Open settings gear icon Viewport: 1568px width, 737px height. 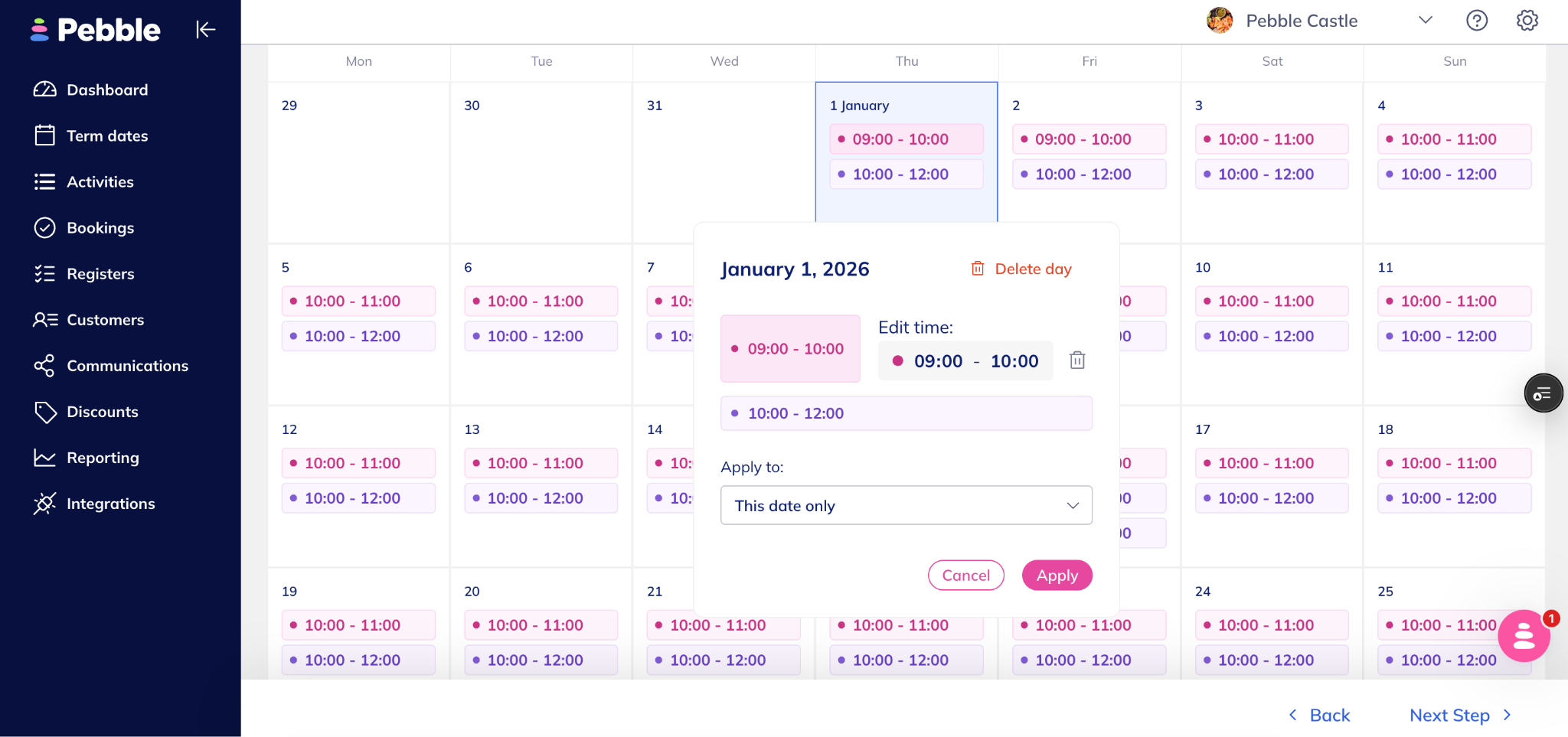point(1527,21)
